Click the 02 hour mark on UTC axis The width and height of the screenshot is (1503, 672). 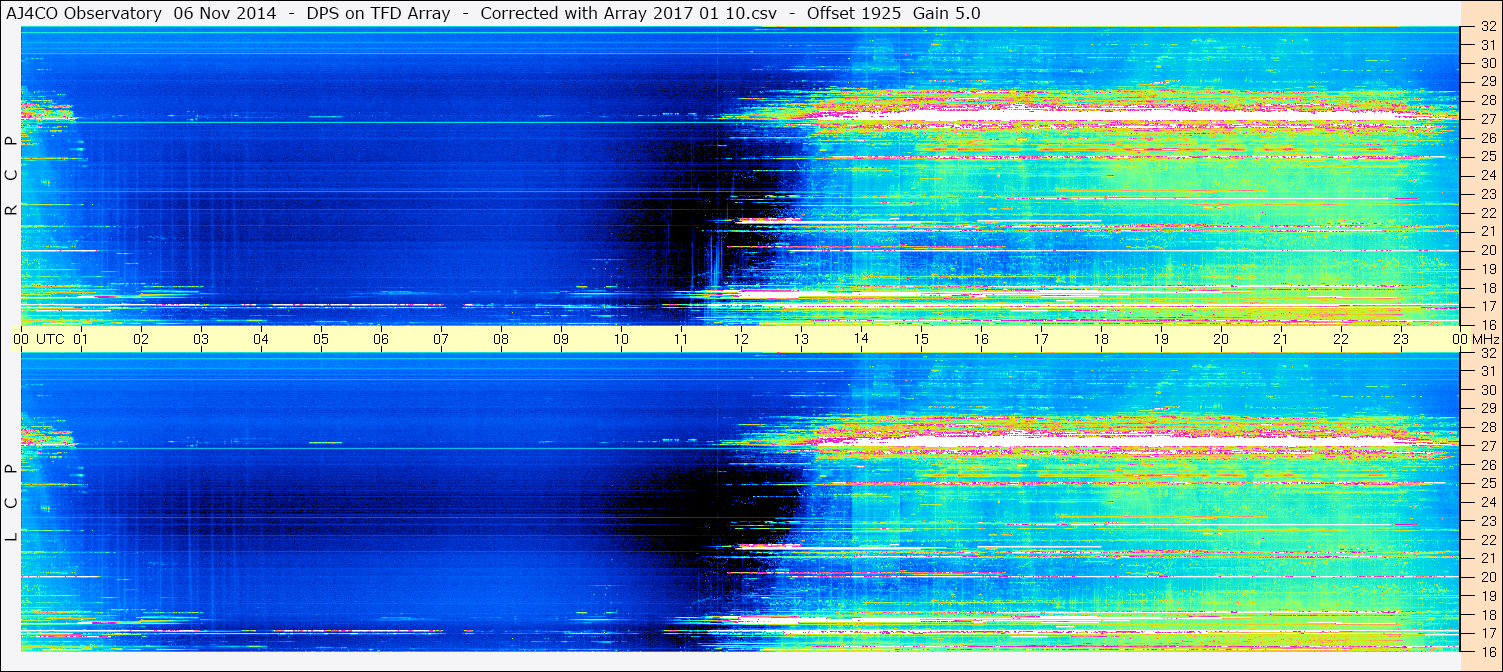(141, 339)
